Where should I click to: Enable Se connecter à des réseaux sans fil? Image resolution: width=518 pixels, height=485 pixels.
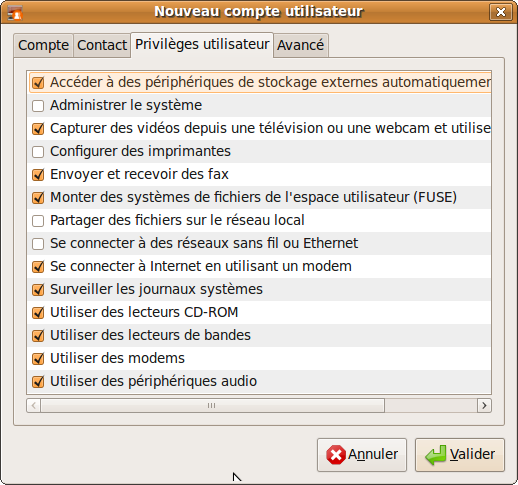pyautogui.click(x=38, y=244)
